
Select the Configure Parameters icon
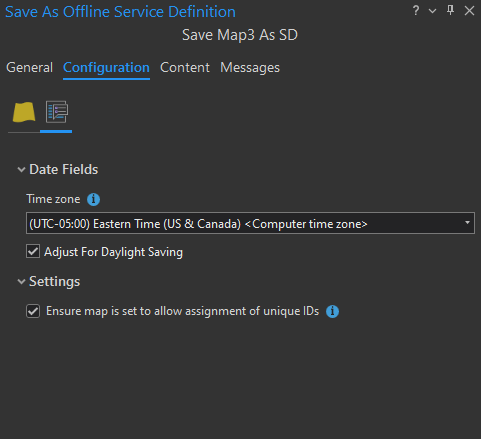(x=57, y=112)
